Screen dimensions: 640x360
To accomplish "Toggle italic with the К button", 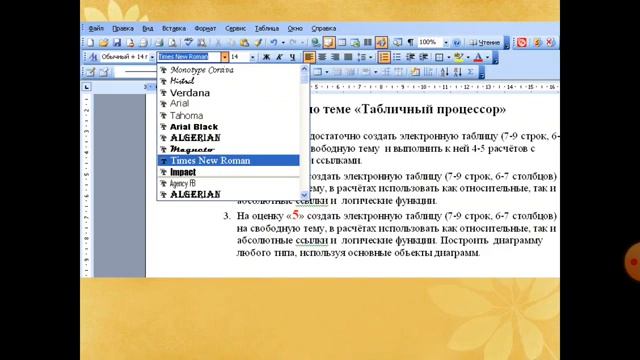I will pos(279,57).
